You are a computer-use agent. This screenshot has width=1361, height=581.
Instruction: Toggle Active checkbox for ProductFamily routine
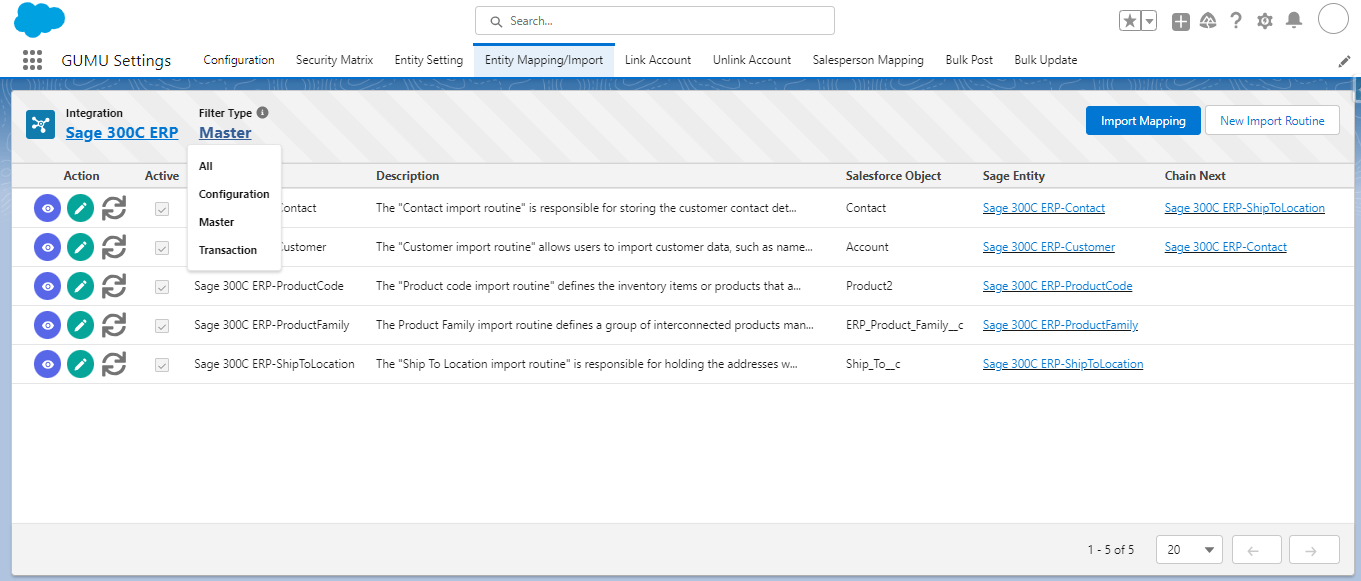point(161,326)
